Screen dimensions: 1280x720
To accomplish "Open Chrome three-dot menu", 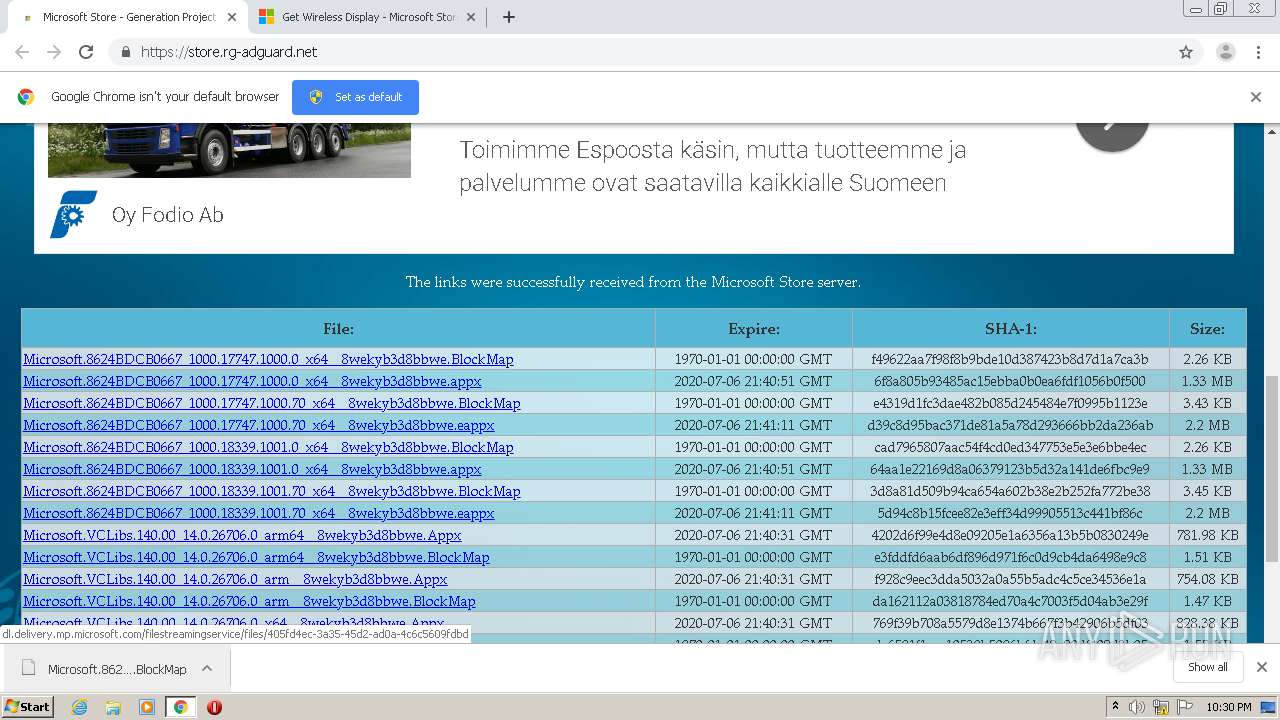I will (1259, 52).
